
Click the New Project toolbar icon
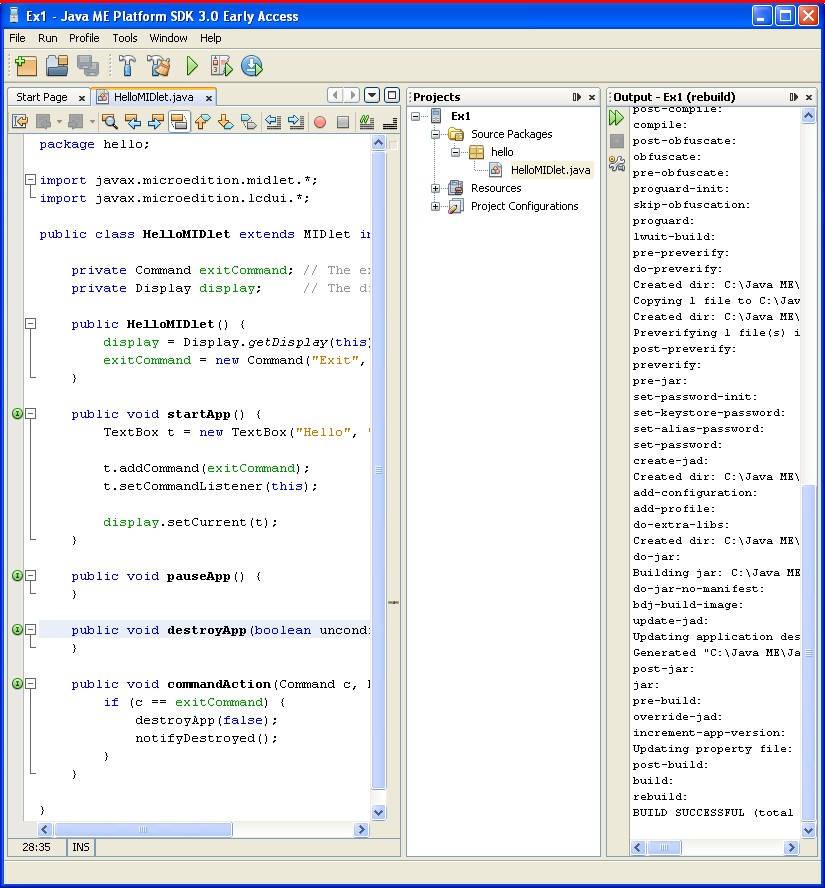25,66
